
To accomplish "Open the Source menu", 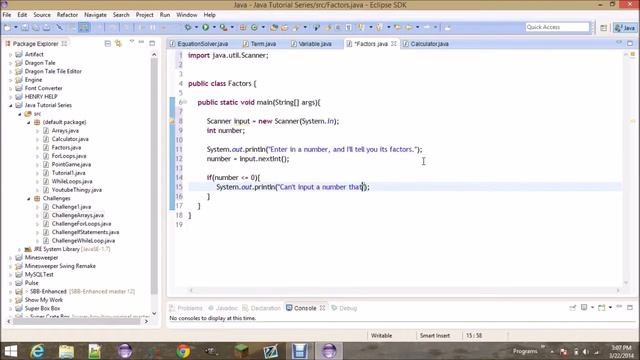I will click(42, 15).
